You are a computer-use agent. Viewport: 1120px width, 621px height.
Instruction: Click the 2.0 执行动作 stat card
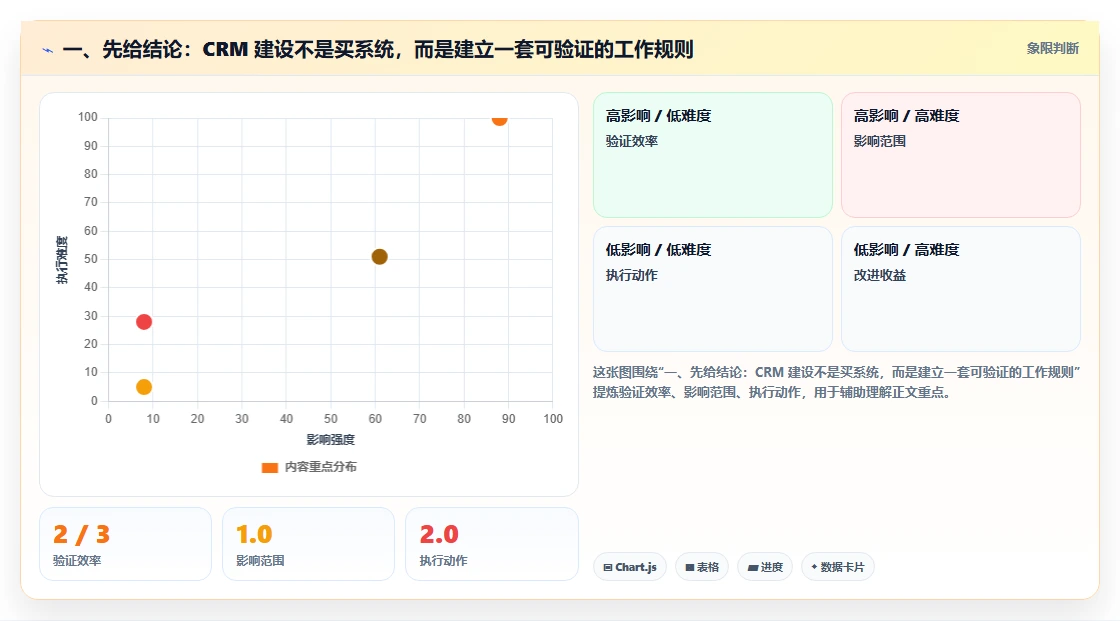coord(491,544)
